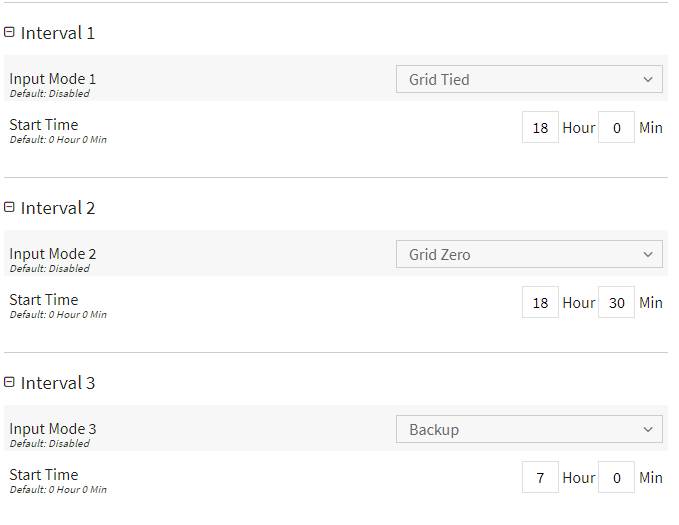Click the Interval 1 heading text
679x525 pixels.
point(58,33)
